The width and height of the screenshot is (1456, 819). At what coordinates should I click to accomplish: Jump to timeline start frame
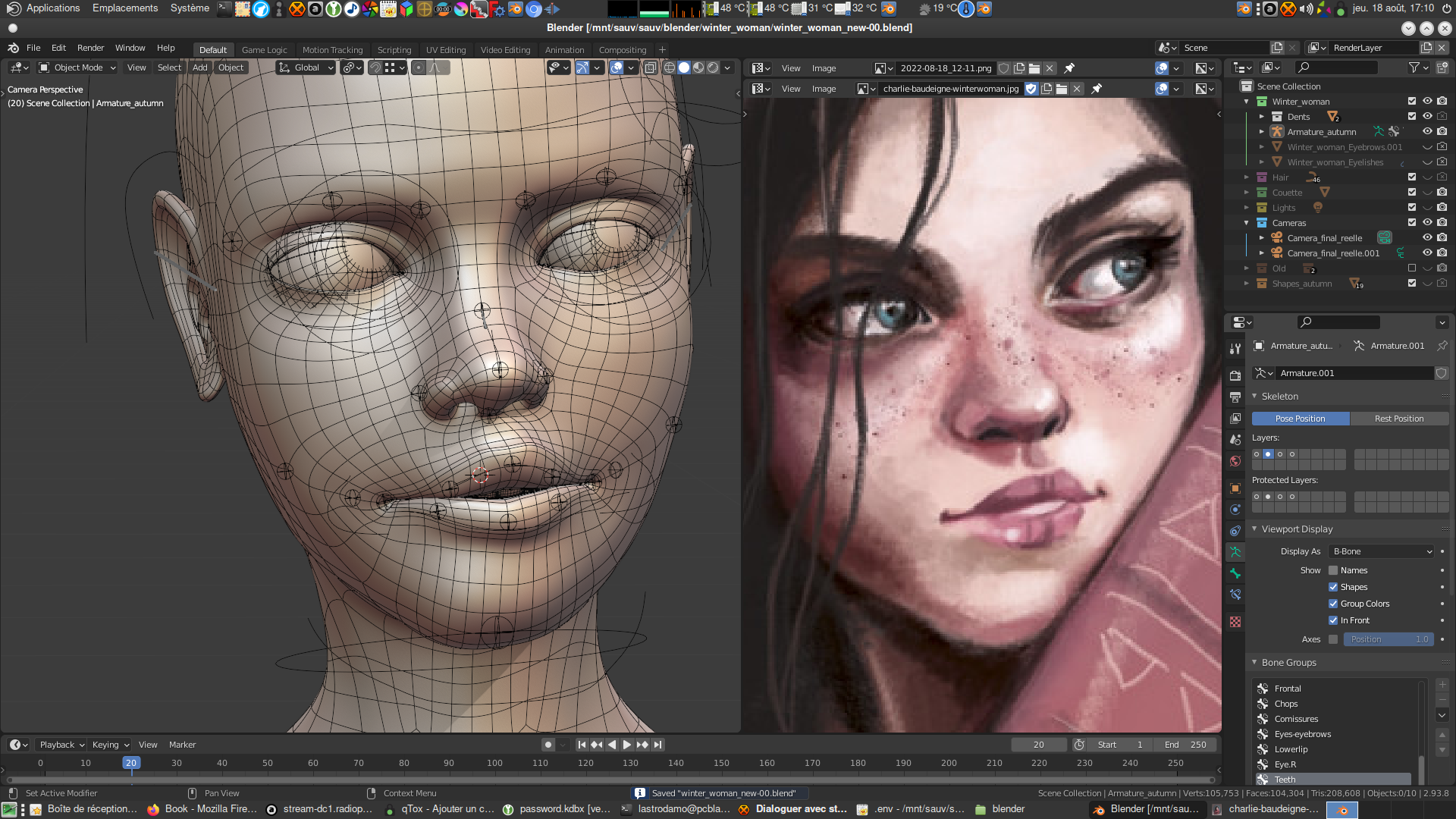click(x=582, y=745)
